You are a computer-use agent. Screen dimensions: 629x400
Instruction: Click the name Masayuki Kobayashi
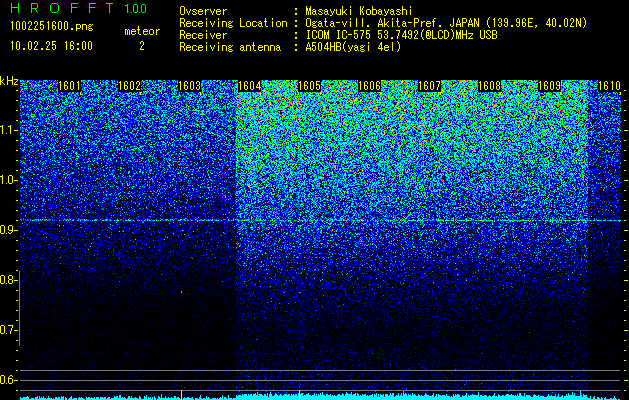359,11
